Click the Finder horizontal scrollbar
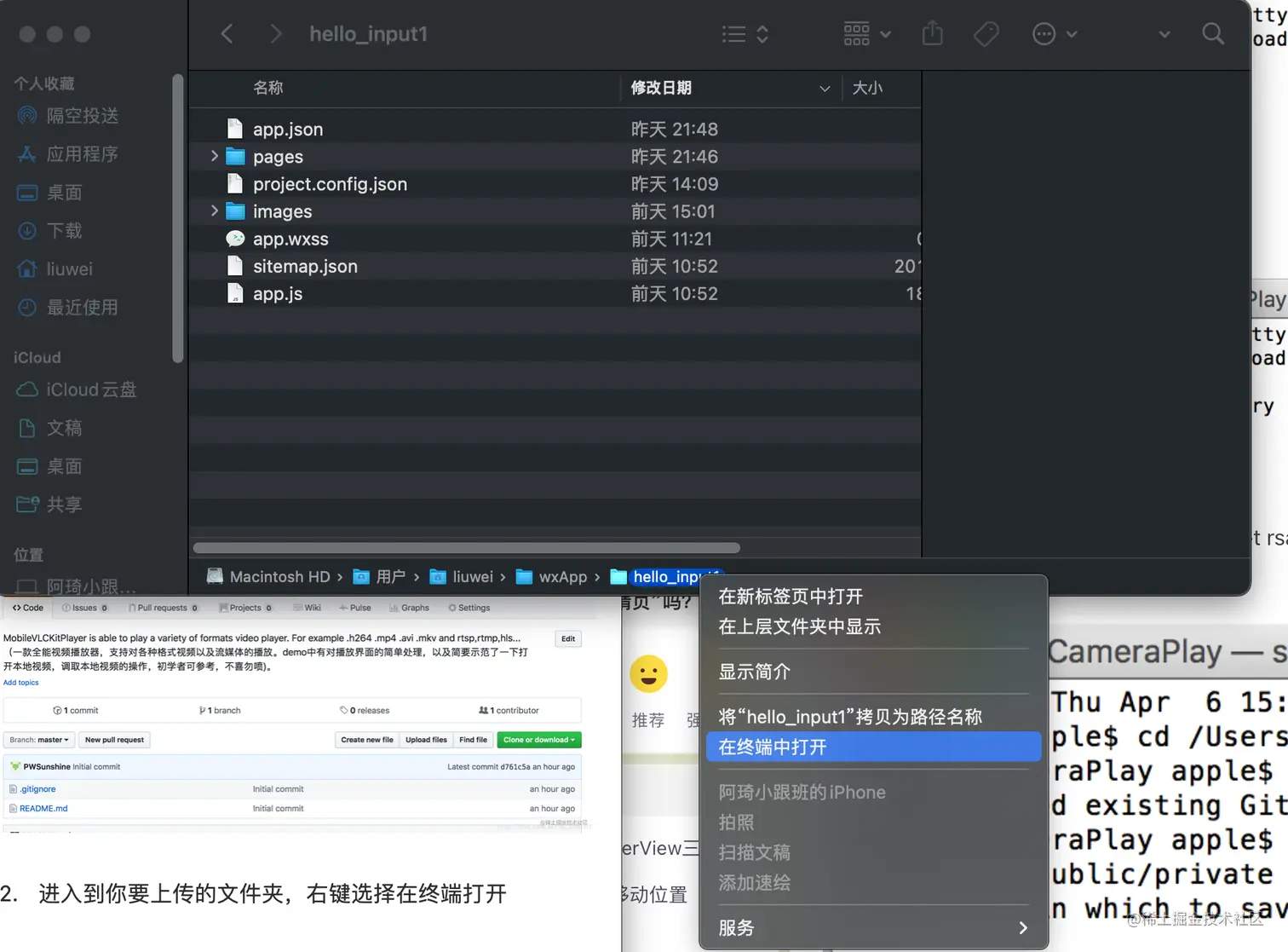Screen dimensions: 1288x952 (467, 548)
